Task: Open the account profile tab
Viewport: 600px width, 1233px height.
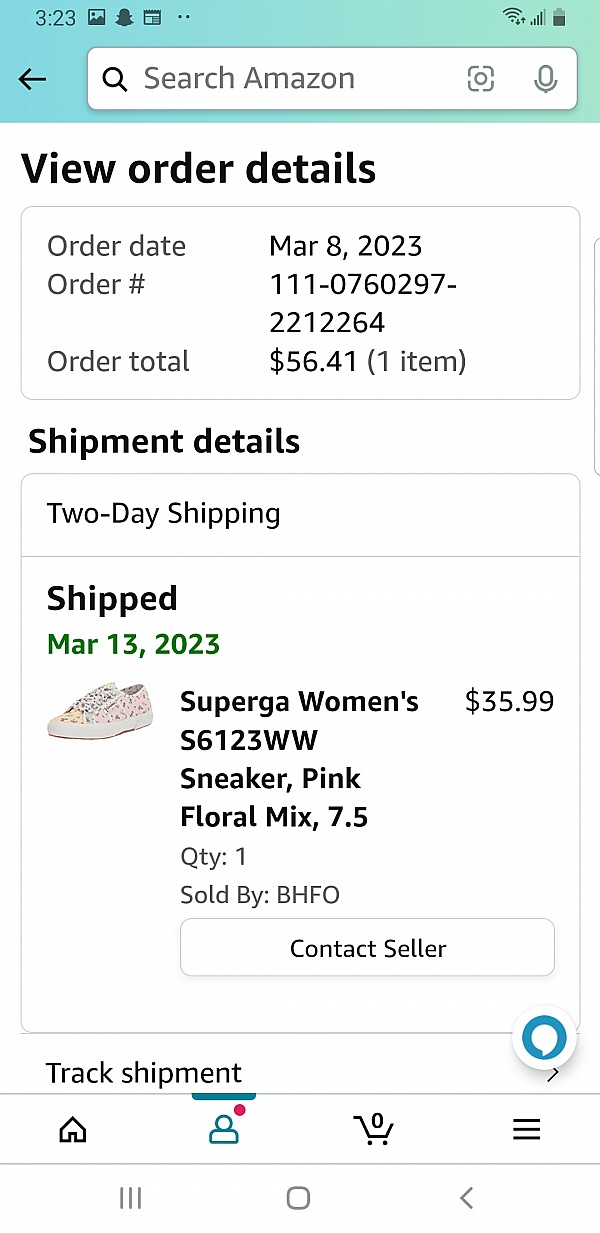Action: (x=224, y=1129)
